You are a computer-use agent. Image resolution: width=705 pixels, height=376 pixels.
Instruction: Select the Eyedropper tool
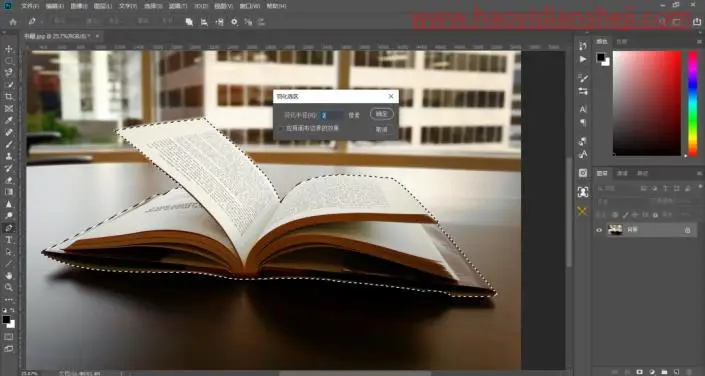pos(9,121)
